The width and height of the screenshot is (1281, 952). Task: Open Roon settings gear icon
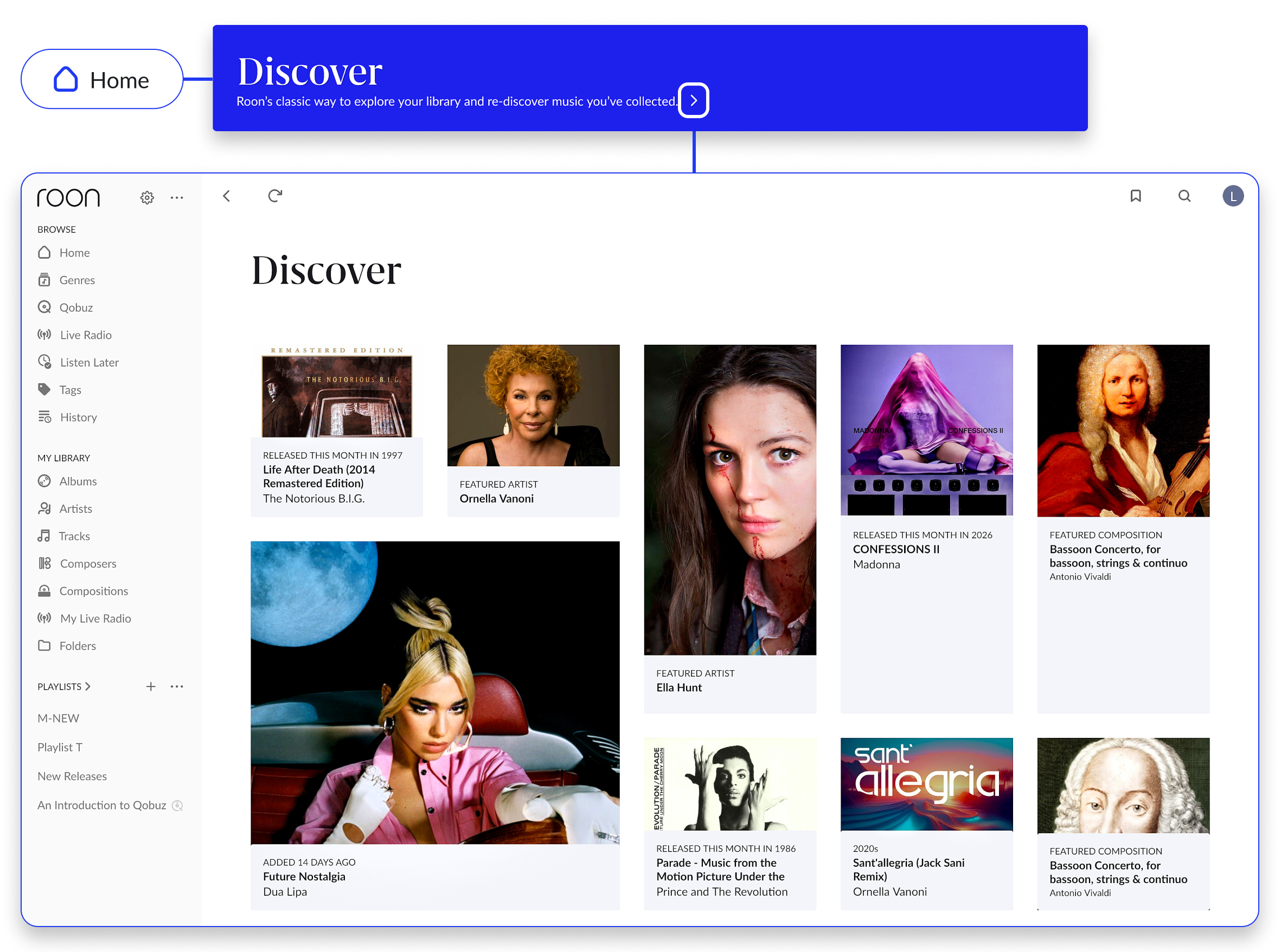click(x=147, y=198)
